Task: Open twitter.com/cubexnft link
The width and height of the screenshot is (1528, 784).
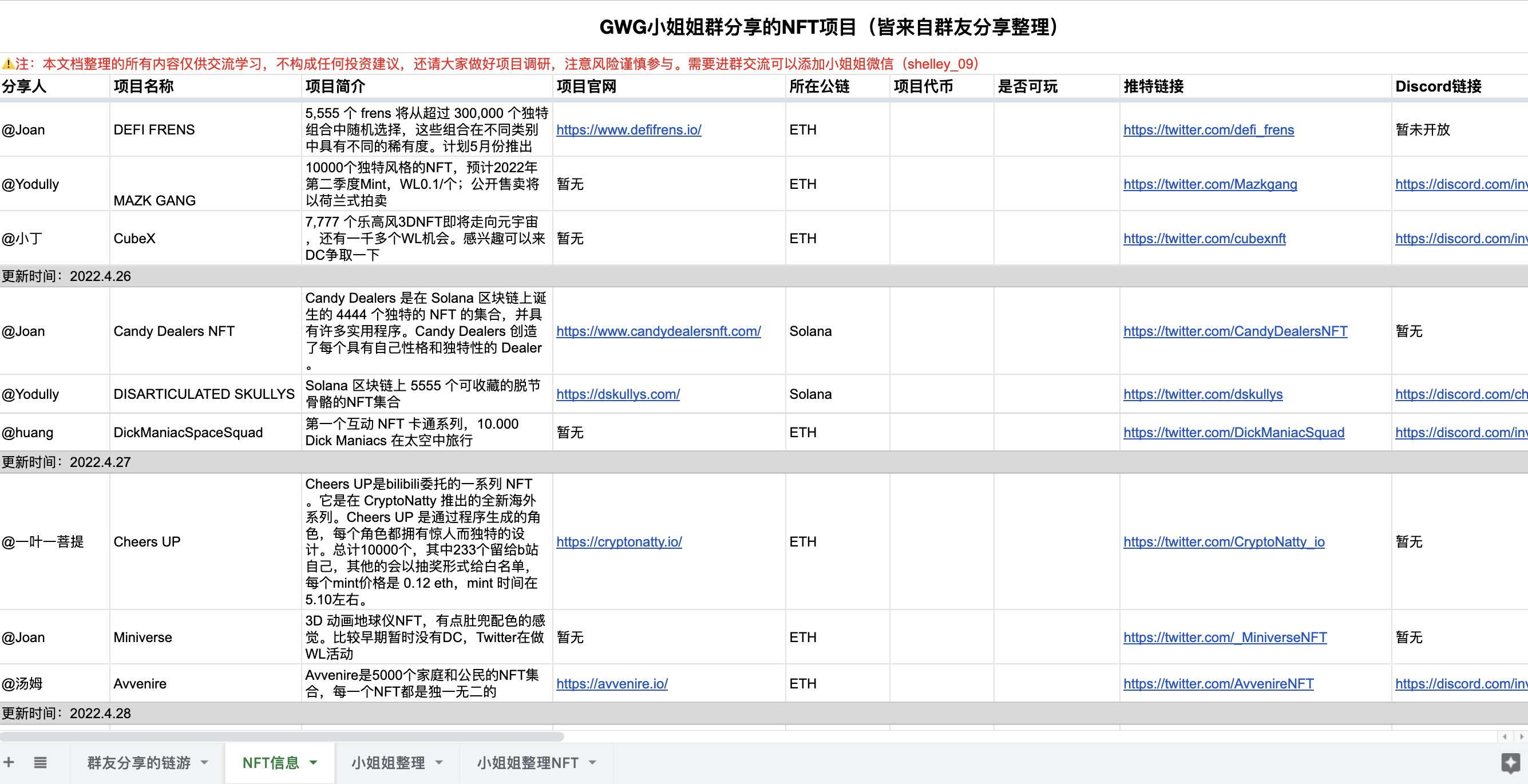Action: tap(1205, 239)
